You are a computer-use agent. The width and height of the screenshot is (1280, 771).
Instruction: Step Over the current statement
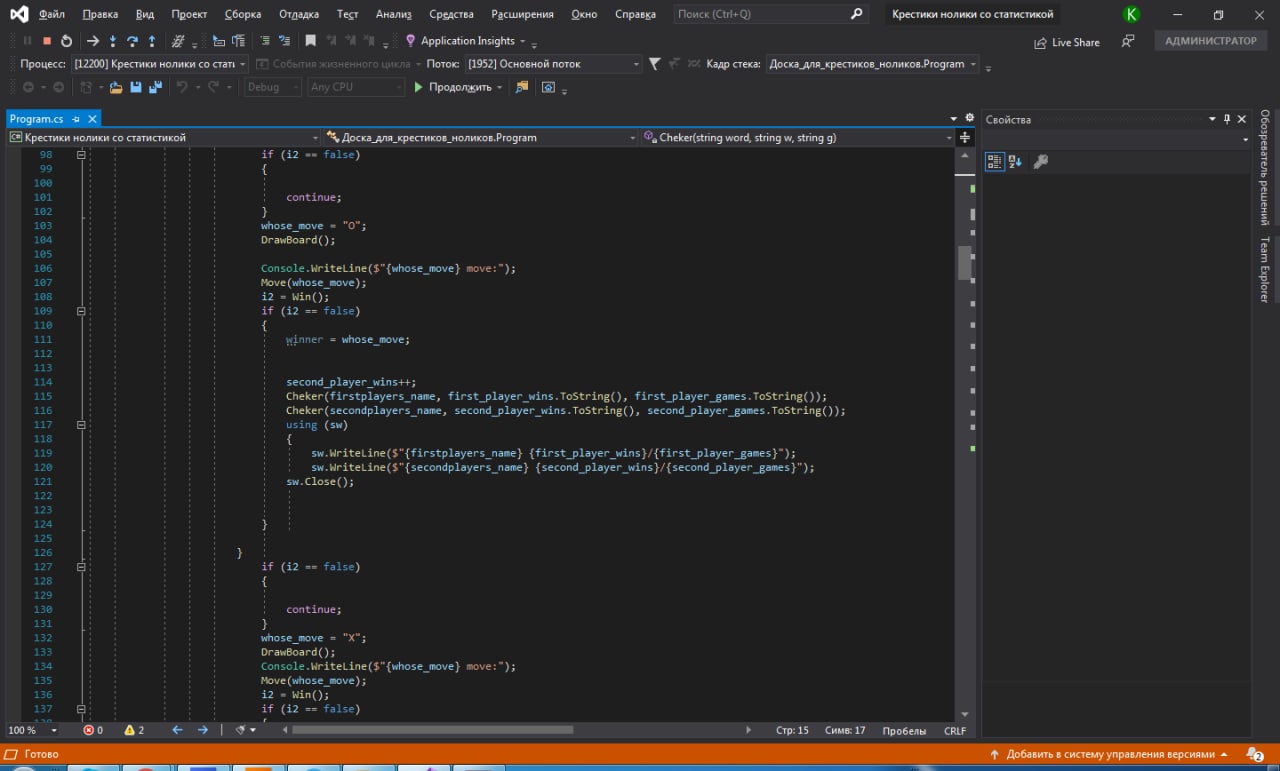point(132,41)
